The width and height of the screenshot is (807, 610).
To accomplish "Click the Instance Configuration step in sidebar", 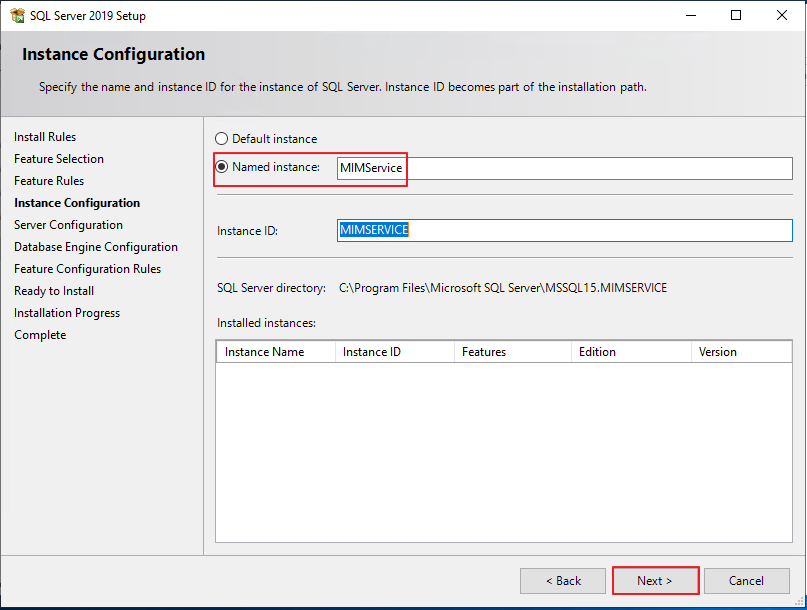I will (77, 203).
